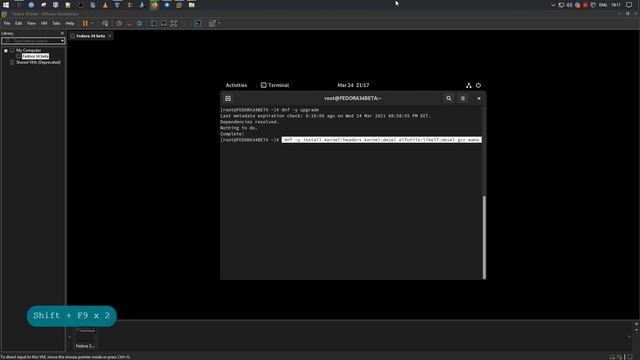Click Activities in the GNOME top bar

(x=236, y=85)
